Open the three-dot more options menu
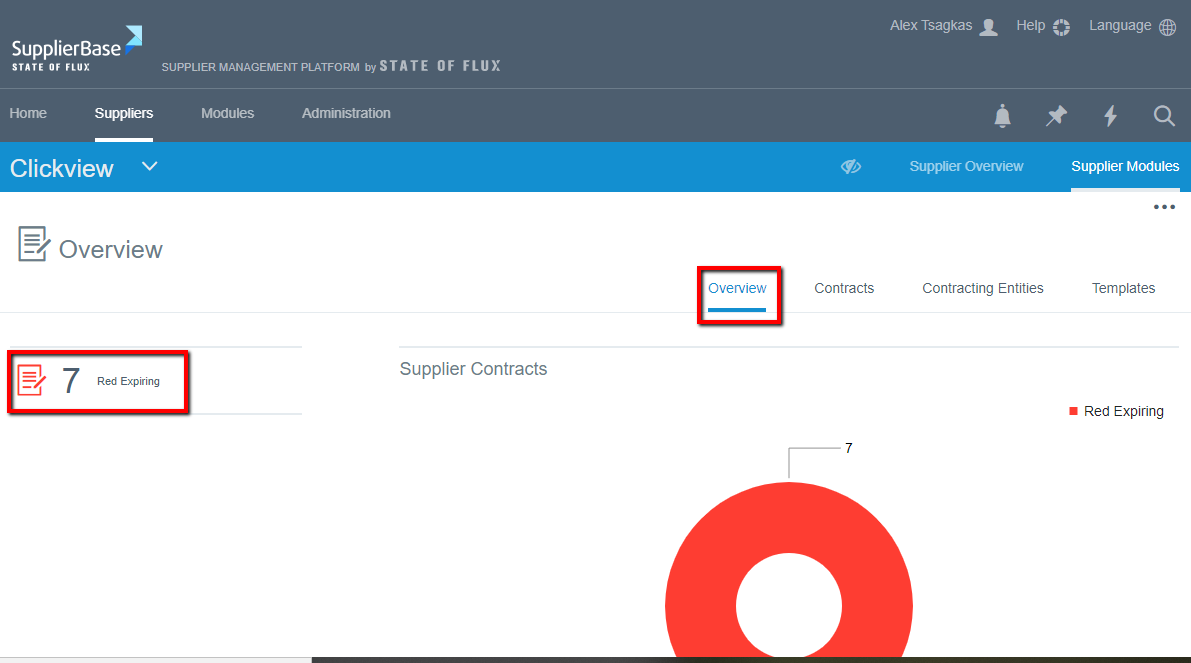This screenshot has width=1191, height=663. point(1164,207)
